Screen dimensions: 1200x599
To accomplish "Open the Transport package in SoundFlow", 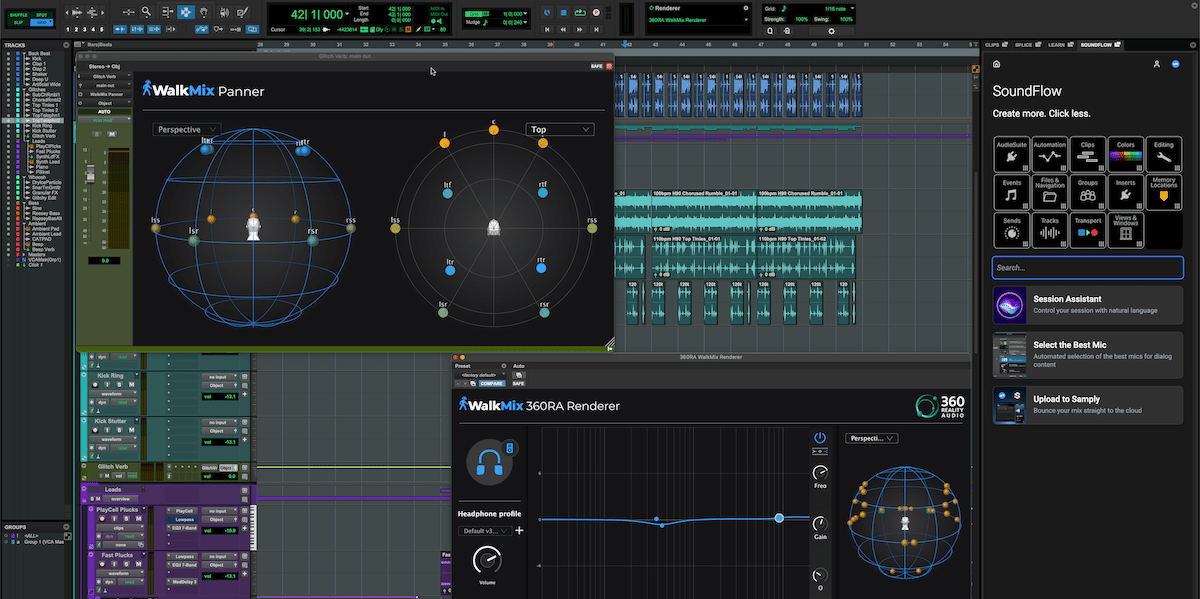I will coord(1088,230).
